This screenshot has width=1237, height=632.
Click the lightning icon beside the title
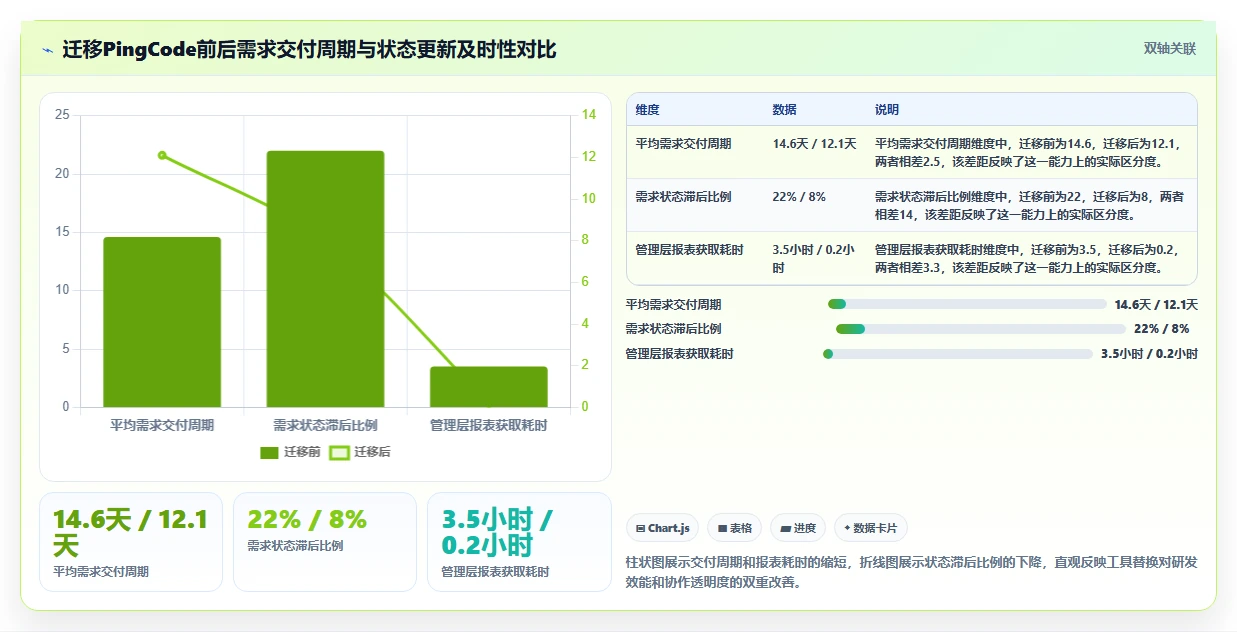pyautogui.click(x=48, y=49)
